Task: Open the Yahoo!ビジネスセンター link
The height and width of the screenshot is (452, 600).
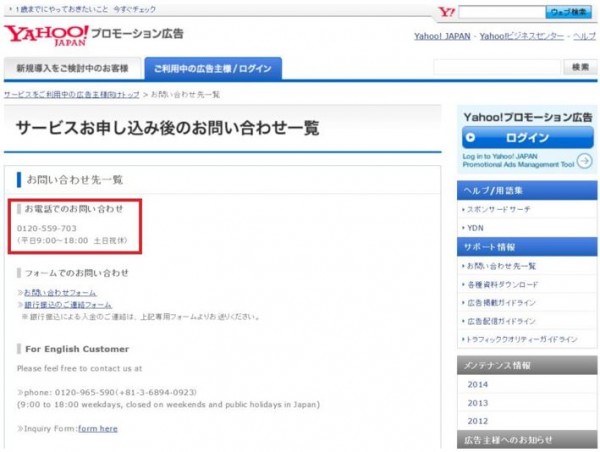Action: point(522,36)
